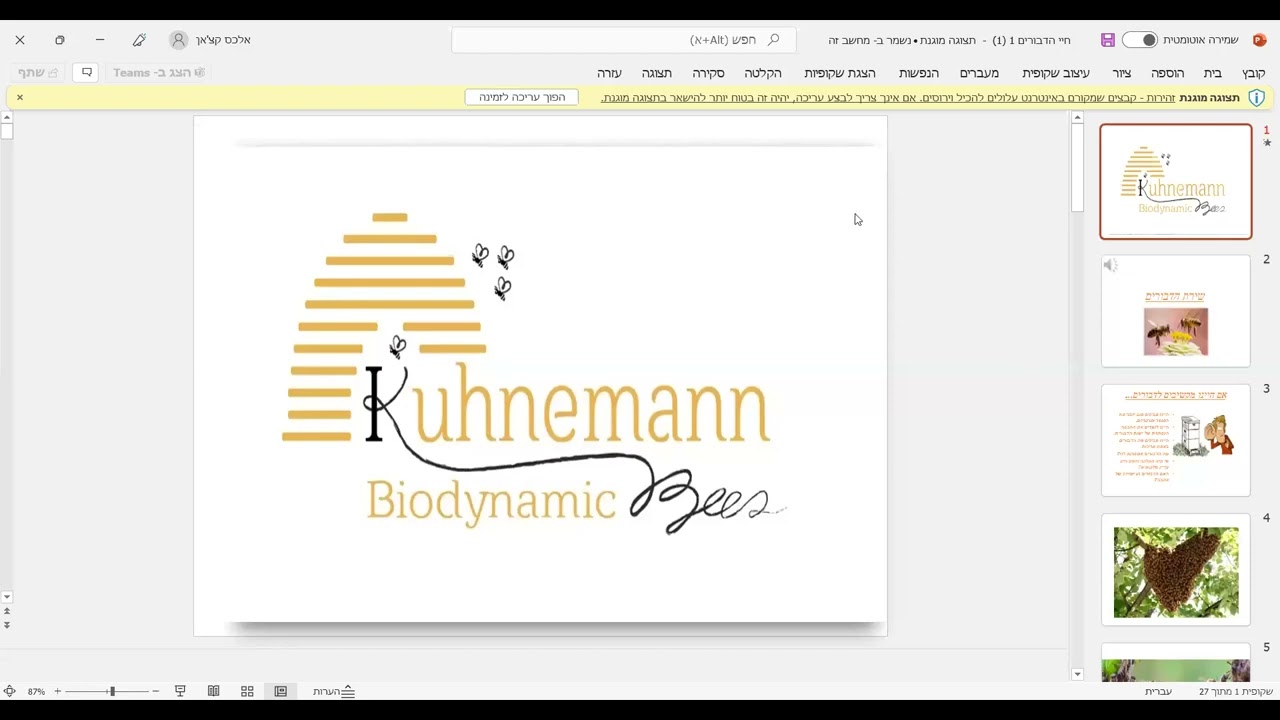Viewport: 1280px width, 720px height.
Task: Open the ציור (Draw) tab
Action: [x=1122, y=73]
